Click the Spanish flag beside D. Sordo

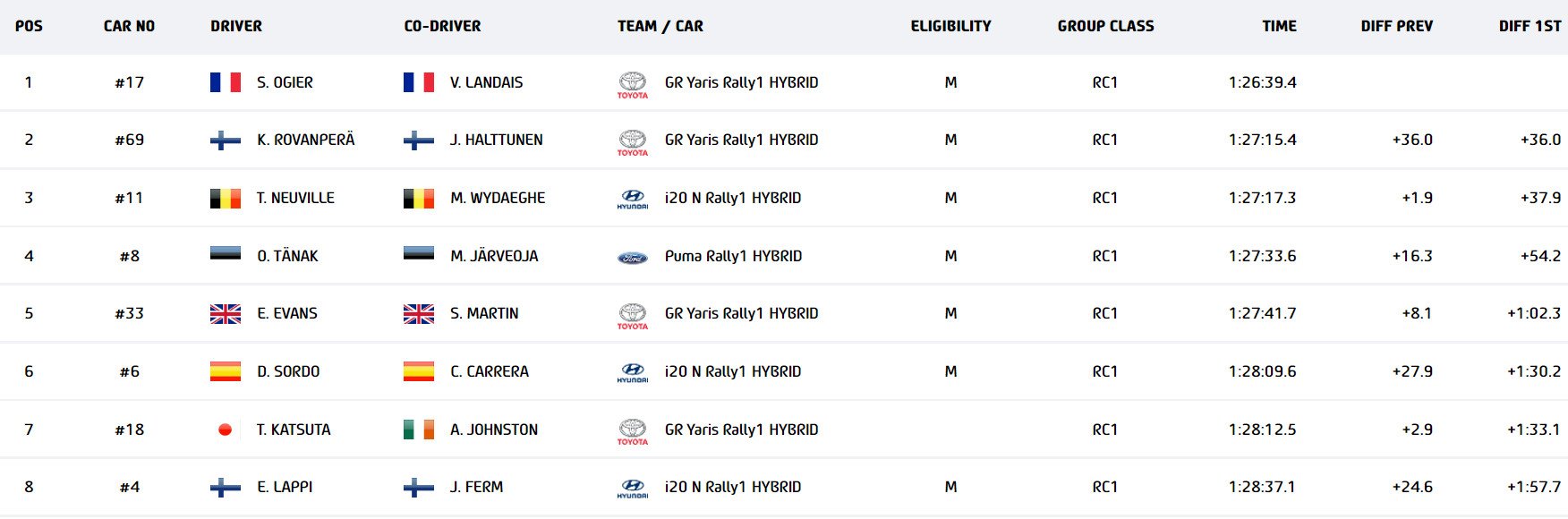(226, 371)
